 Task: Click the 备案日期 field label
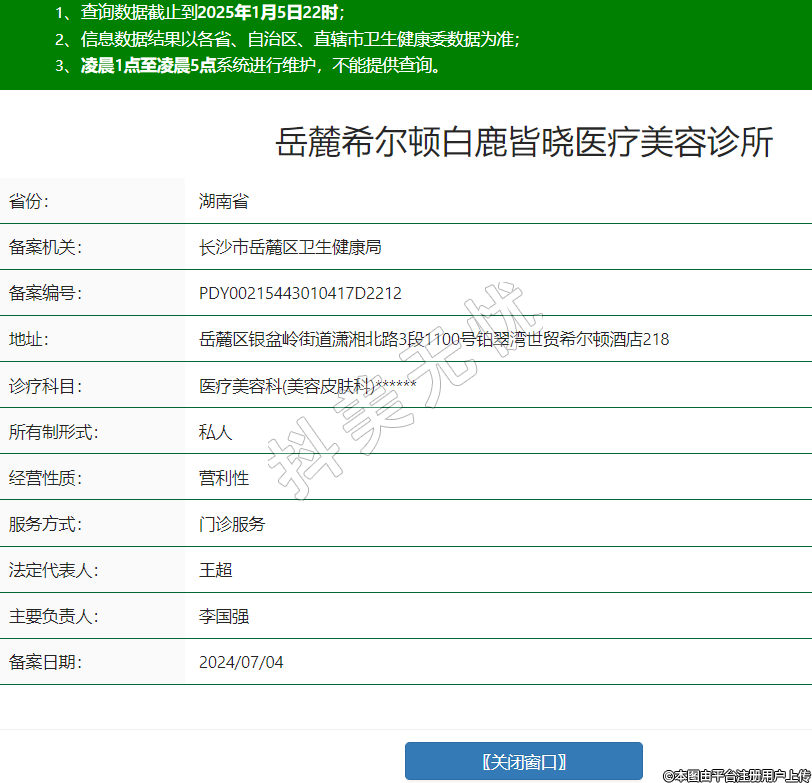click(x=45, y=662)
